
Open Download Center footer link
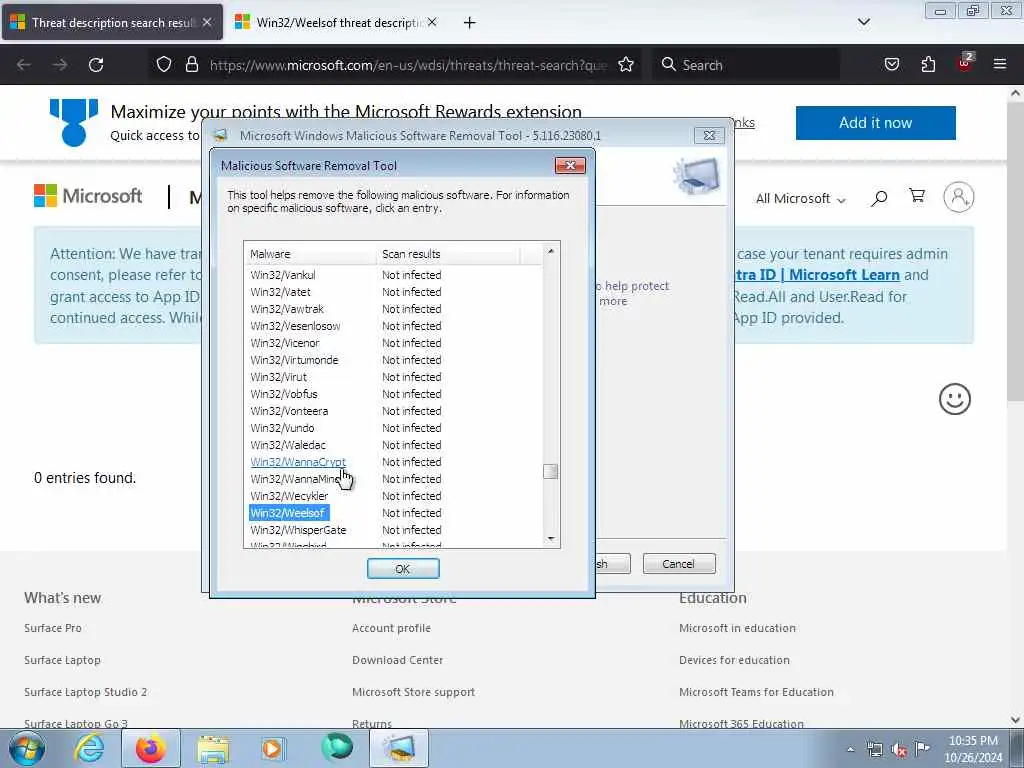397,660
